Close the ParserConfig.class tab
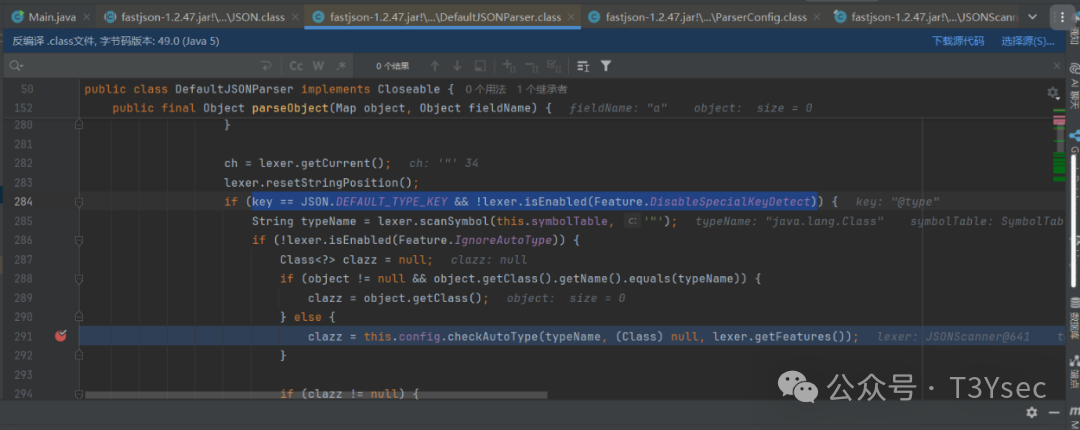Viewport: 1080px width, 430px height. pos(818,17)
